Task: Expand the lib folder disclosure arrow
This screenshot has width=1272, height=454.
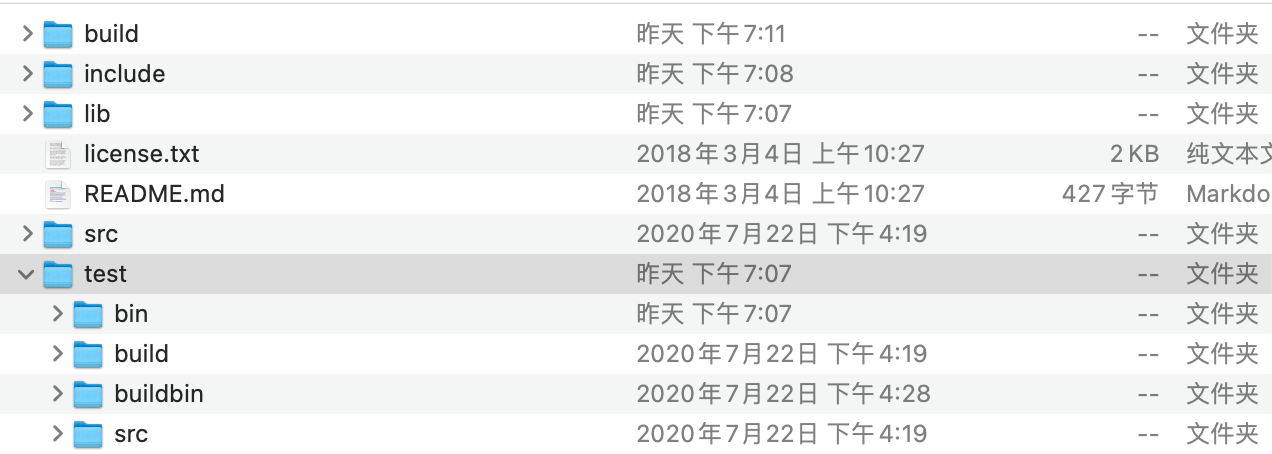Action: 27,114
